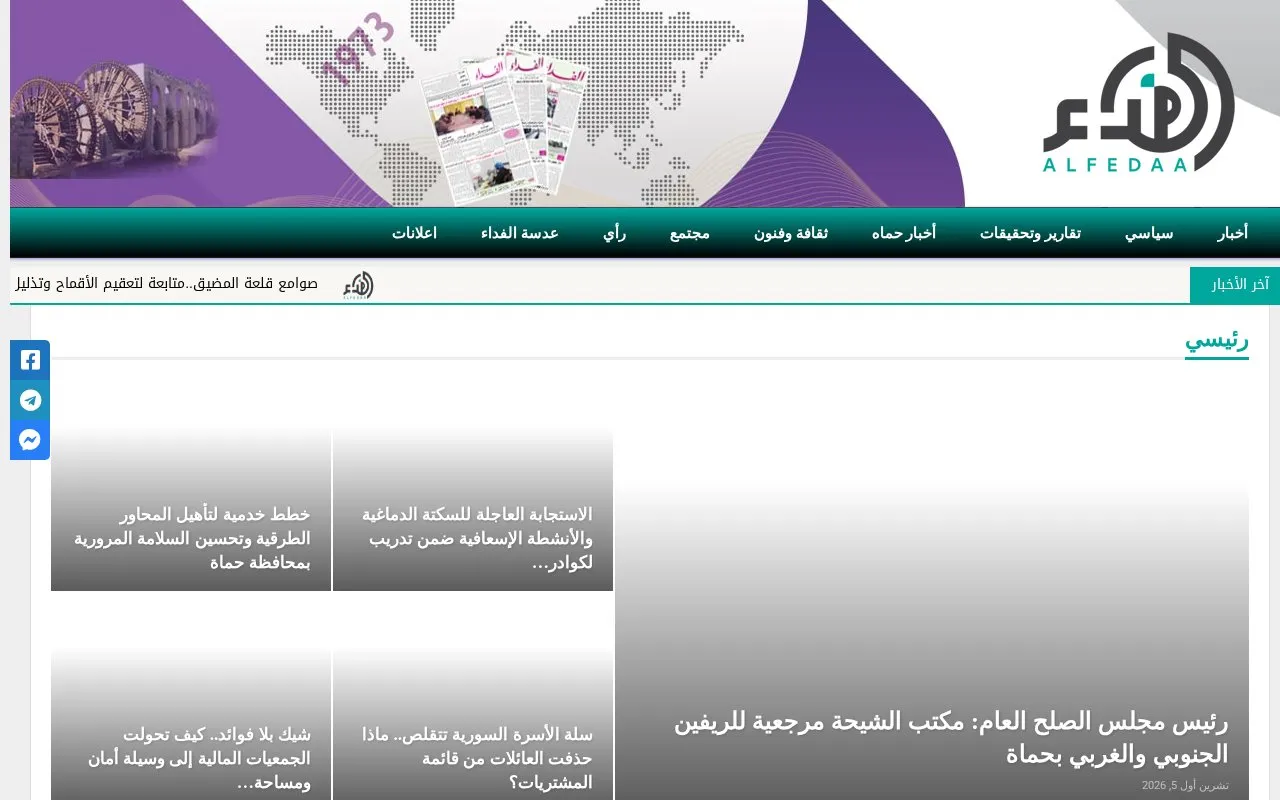Go to the ثقافة وفنون section
This screenshot has width=1280, height=800.
[x=791, y=233]
